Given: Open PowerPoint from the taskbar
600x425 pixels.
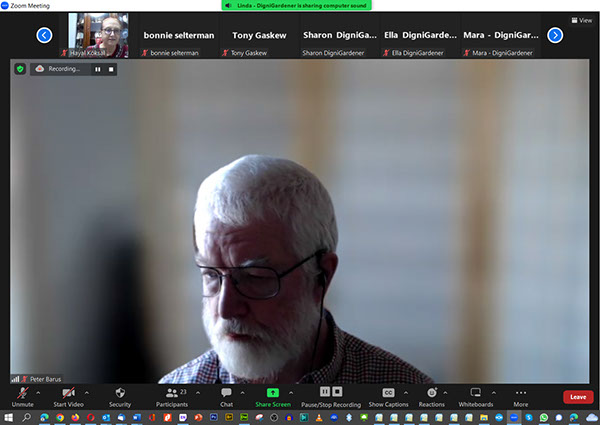Looking at the screenshot, I should point(198,417).
